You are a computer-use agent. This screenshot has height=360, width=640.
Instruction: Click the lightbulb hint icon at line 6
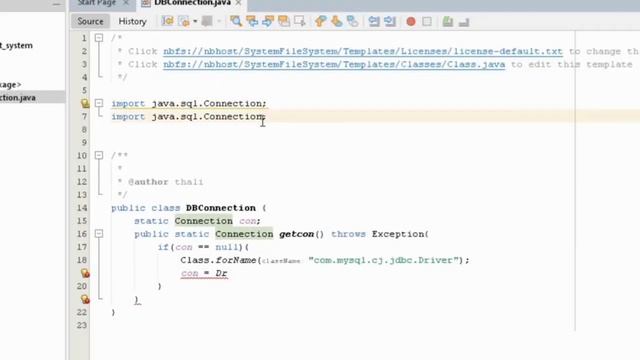84,103
